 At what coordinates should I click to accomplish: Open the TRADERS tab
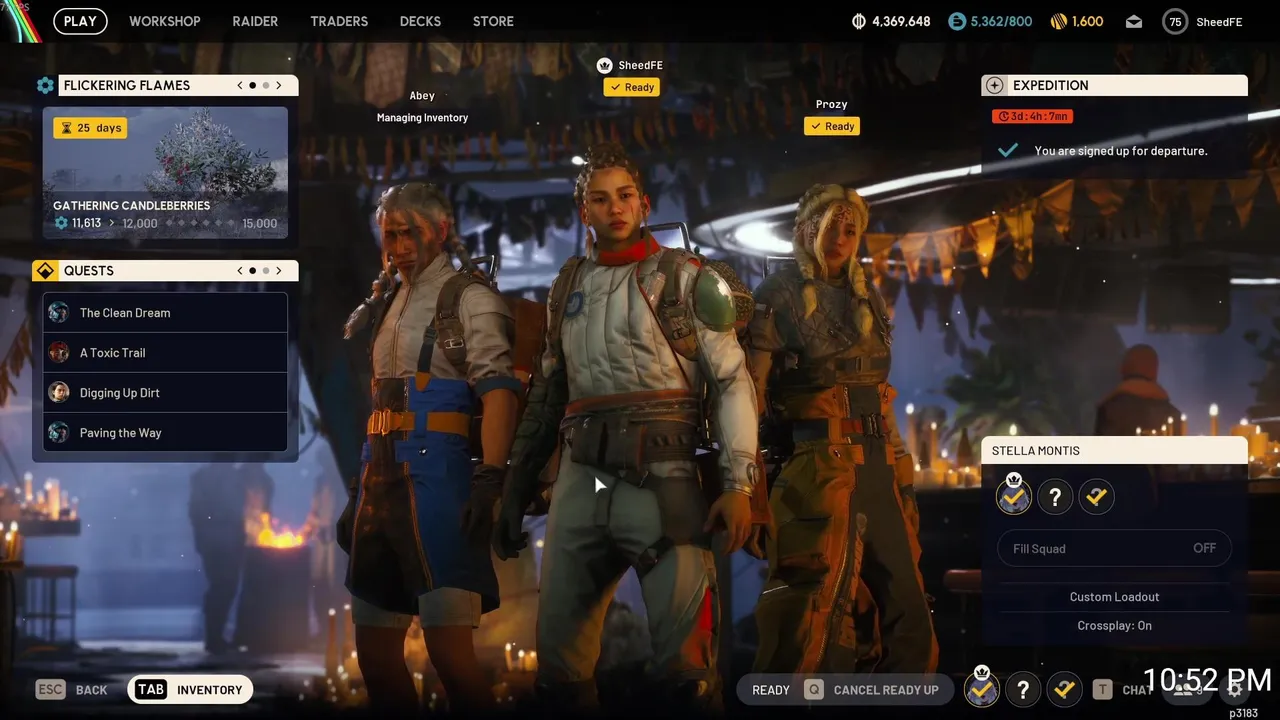(x=339, y=21)
